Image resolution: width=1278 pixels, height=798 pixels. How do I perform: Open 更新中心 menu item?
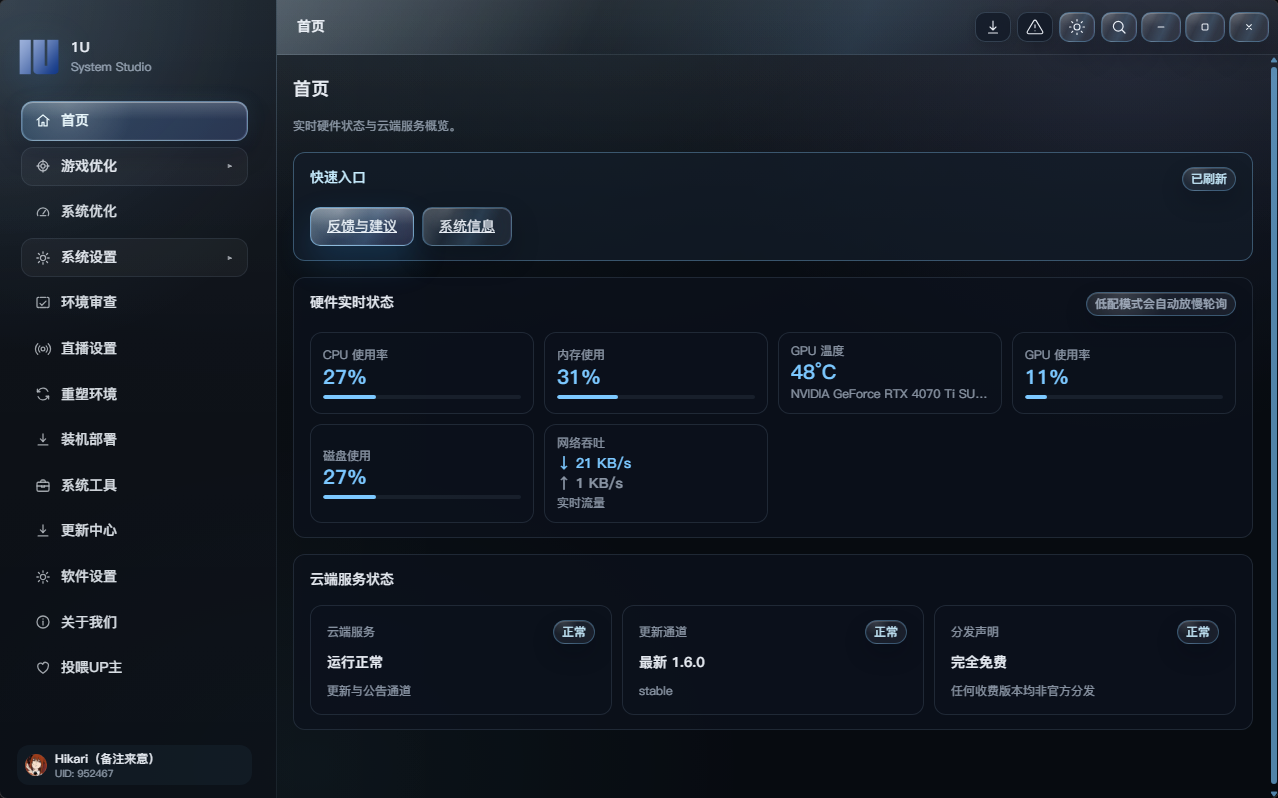pos(134,530)
